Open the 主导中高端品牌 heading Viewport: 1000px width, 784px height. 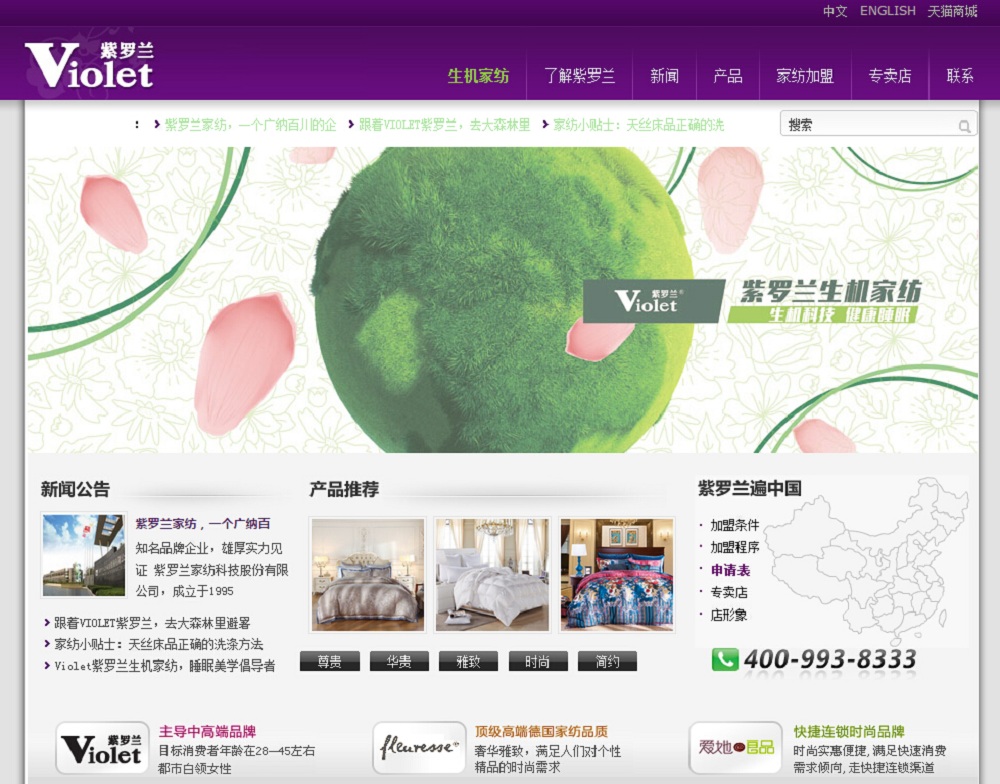pyautogui.click(x=207, y=732)
